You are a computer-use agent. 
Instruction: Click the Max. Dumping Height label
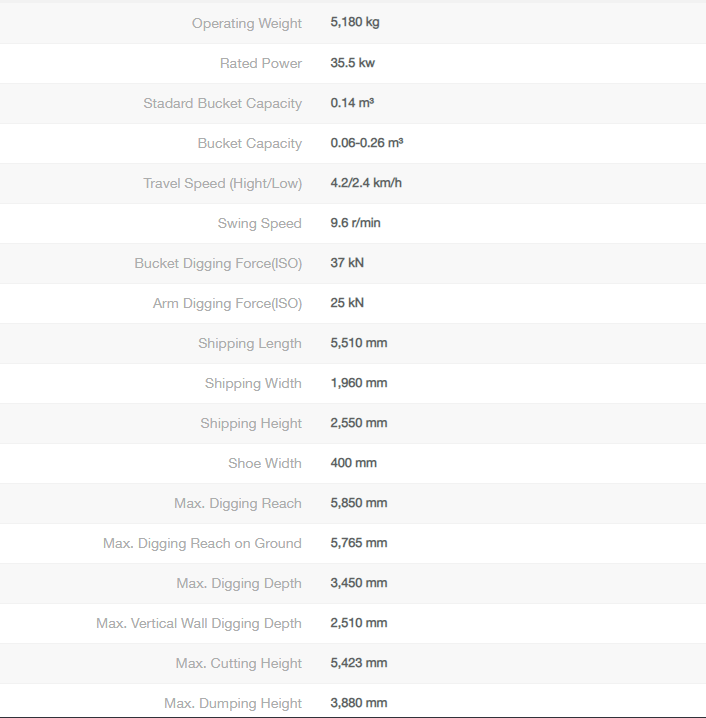(233, 703)
